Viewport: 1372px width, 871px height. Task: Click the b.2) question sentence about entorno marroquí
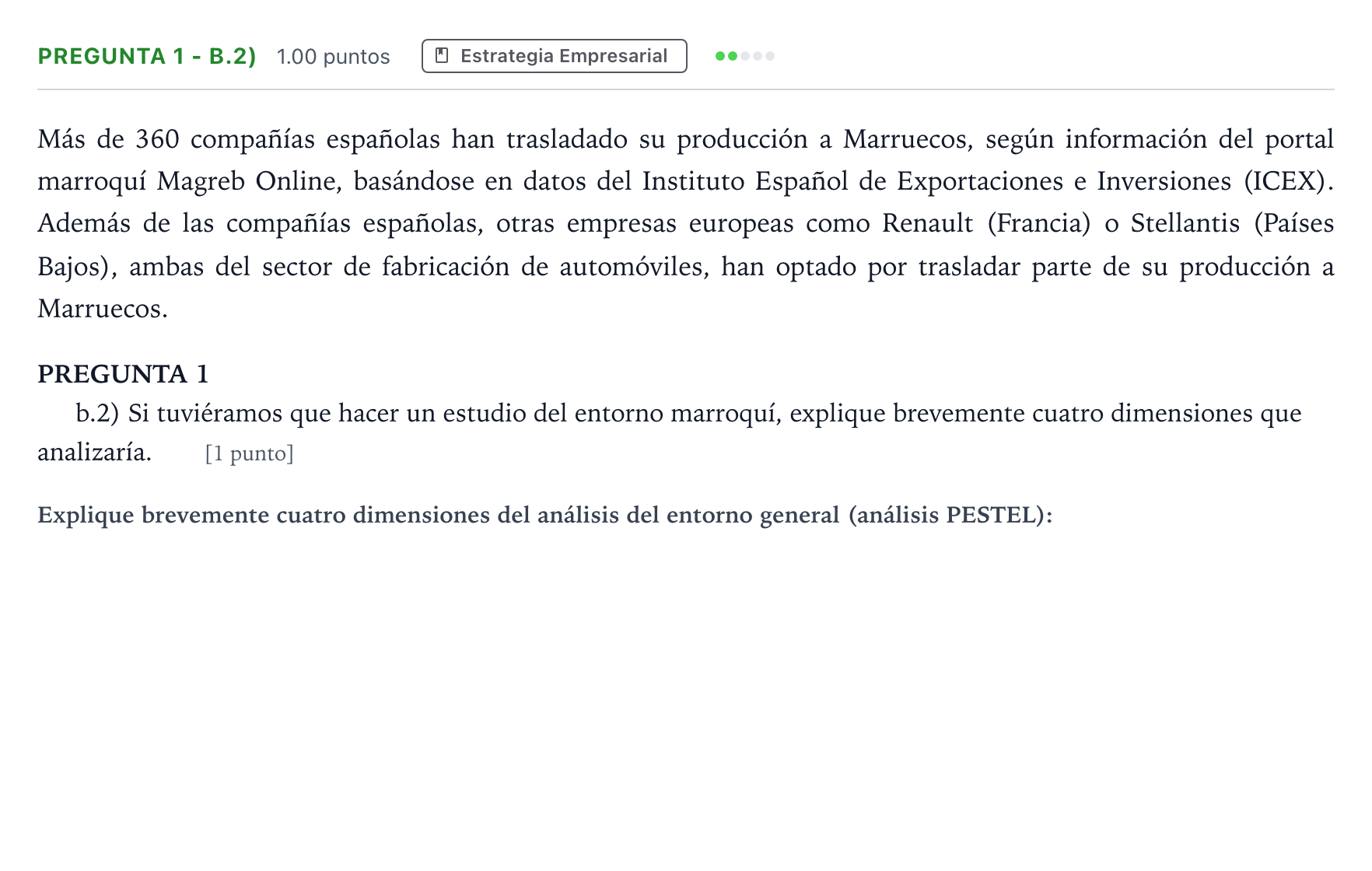click(670, 432)
